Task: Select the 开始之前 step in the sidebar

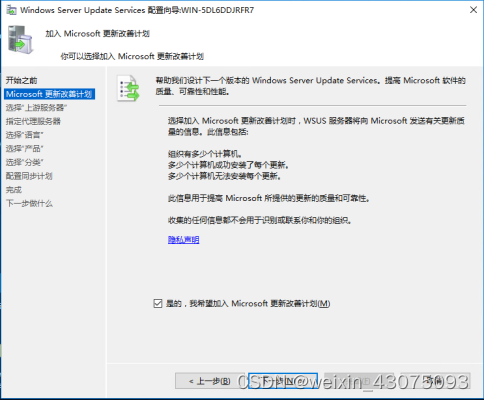Action: tap(21, 80)
